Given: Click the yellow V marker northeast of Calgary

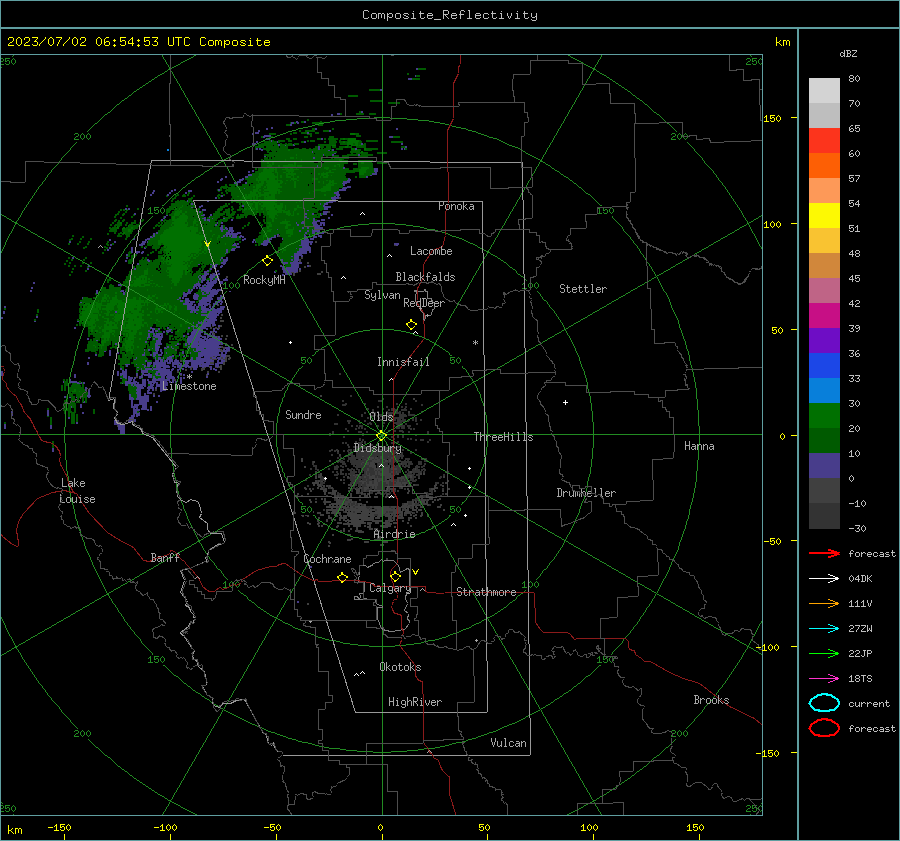Looking at the screenshot, I should (416, 572).
